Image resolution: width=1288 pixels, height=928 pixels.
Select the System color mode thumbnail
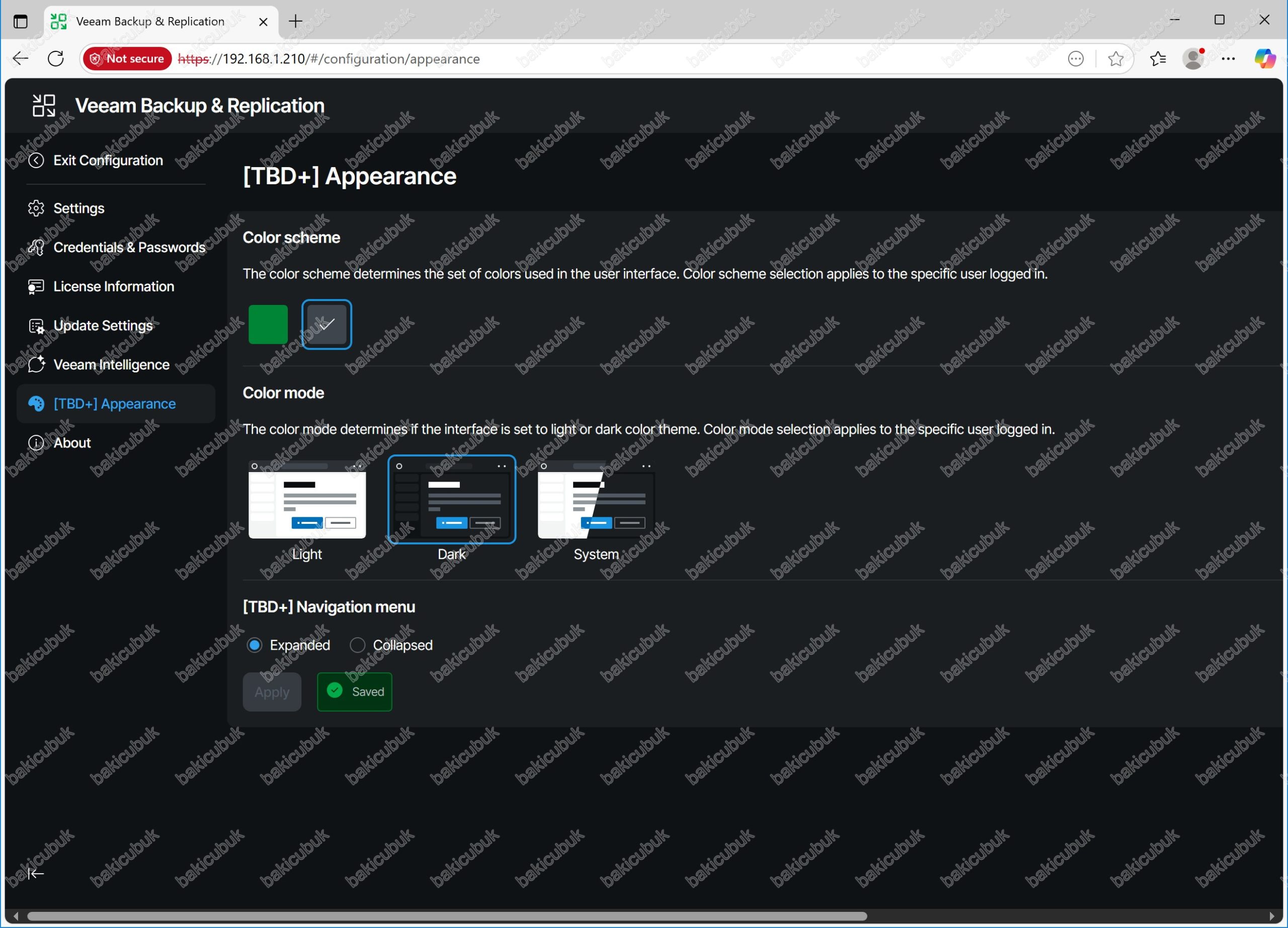point(596,499)
